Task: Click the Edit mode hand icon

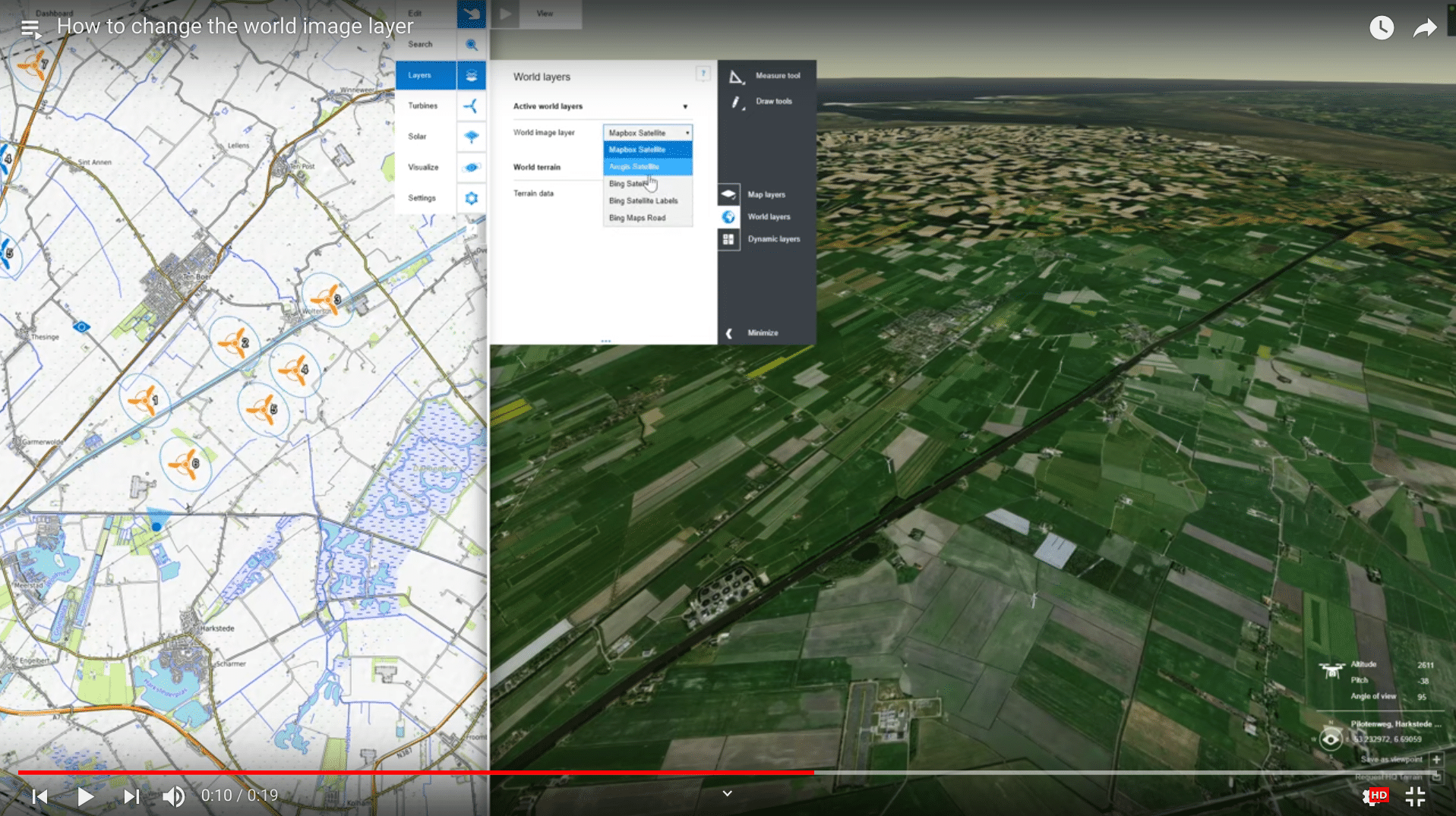Action: point(472,14)
